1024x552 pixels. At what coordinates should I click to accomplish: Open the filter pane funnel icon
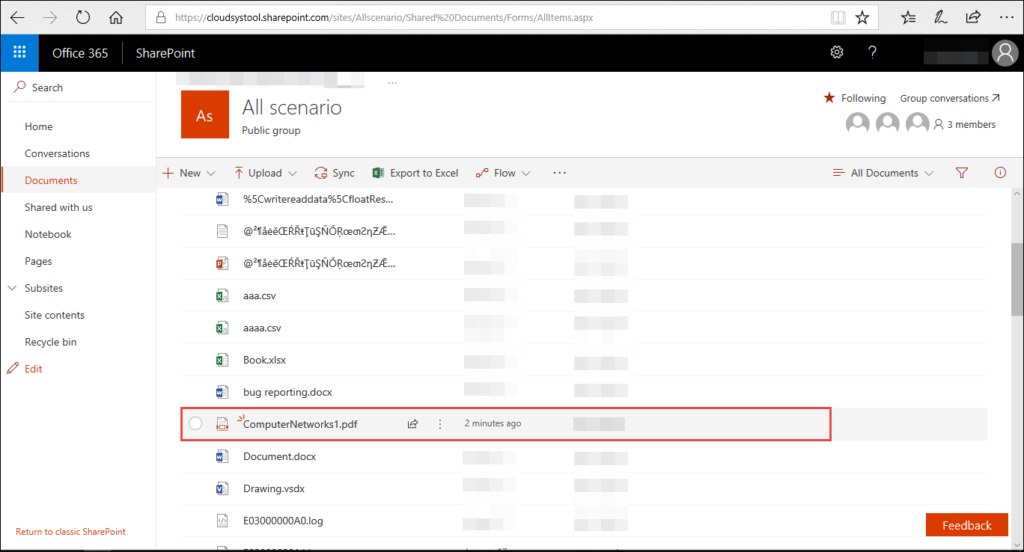coord(961,173)
